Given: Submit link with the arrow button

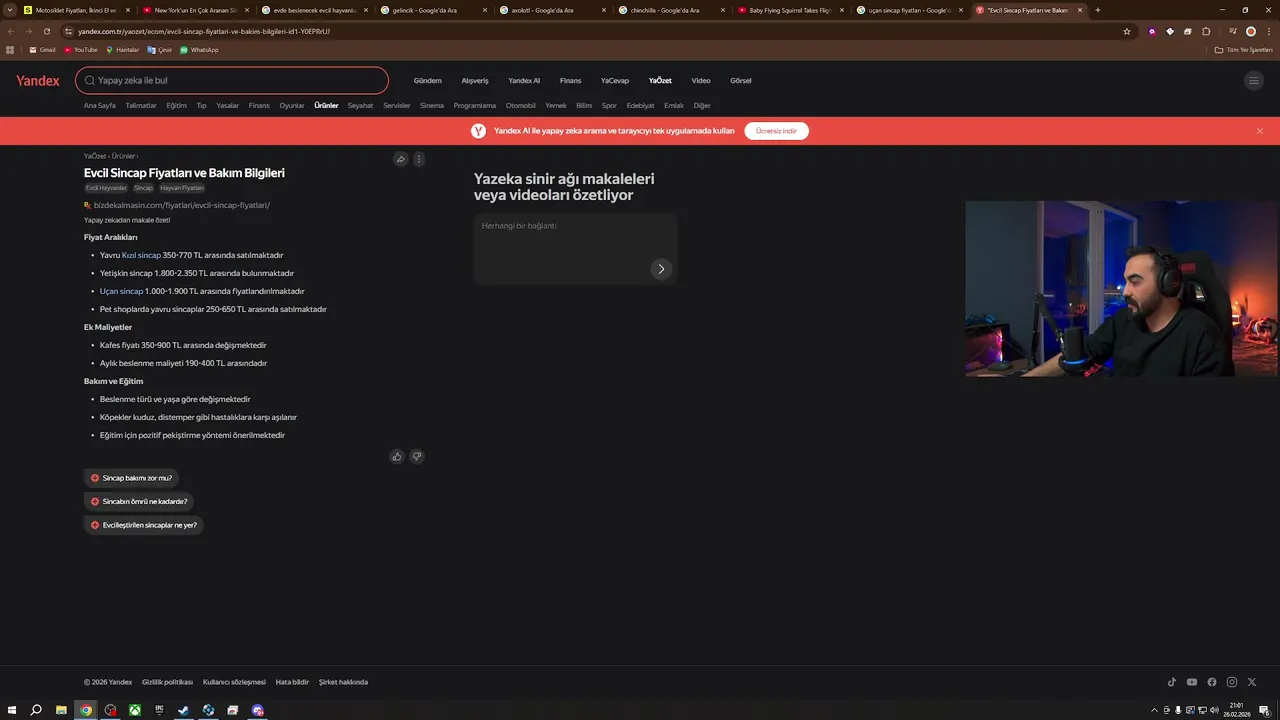Looking at the screenshot, I should pyautogui.click(x=661, y=268).
